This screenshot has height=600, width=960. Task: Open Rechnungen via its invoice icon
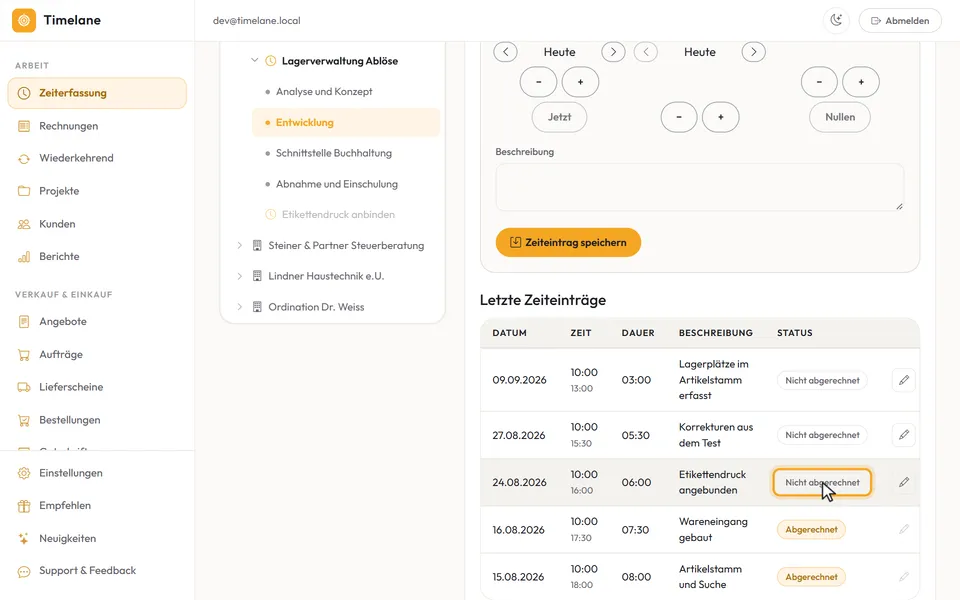coord(24,126)
